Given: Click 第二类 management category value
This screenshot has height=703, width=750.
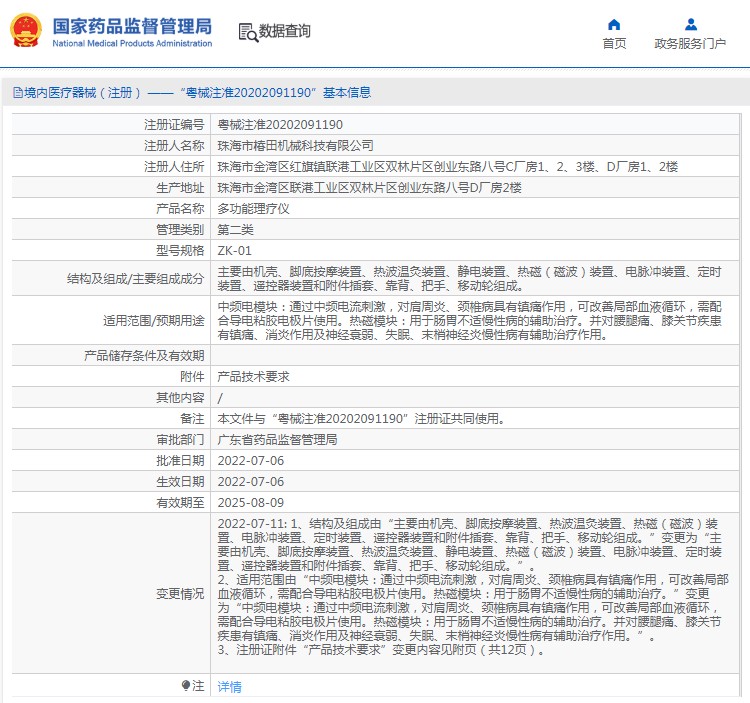Looking at the screenshot, I should [235, 230].
